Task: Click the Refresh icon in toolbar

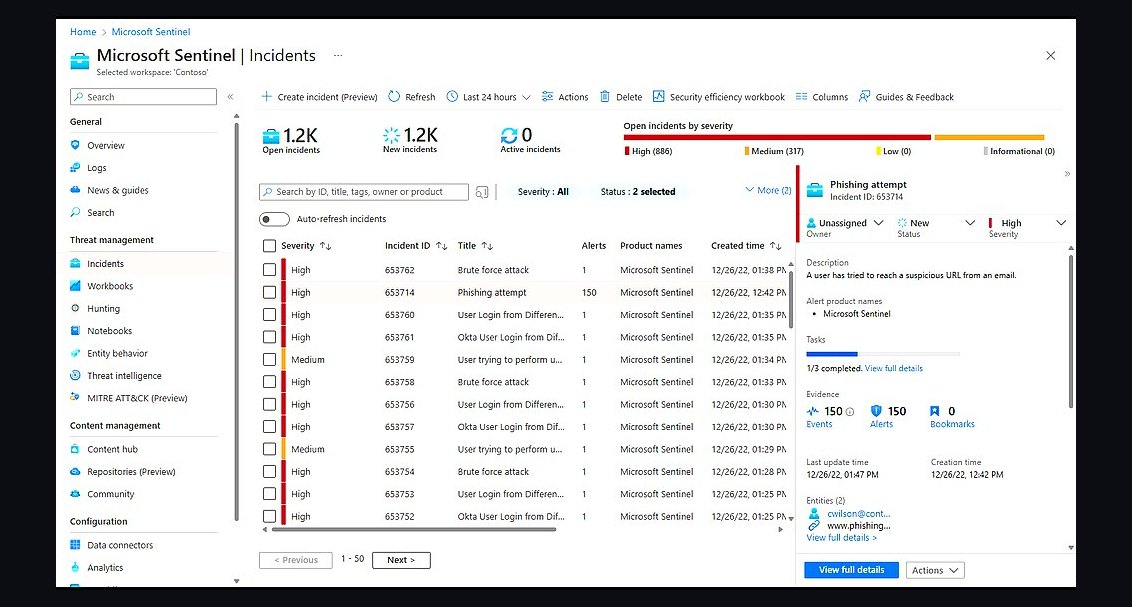Action: (x=394, y=97)
